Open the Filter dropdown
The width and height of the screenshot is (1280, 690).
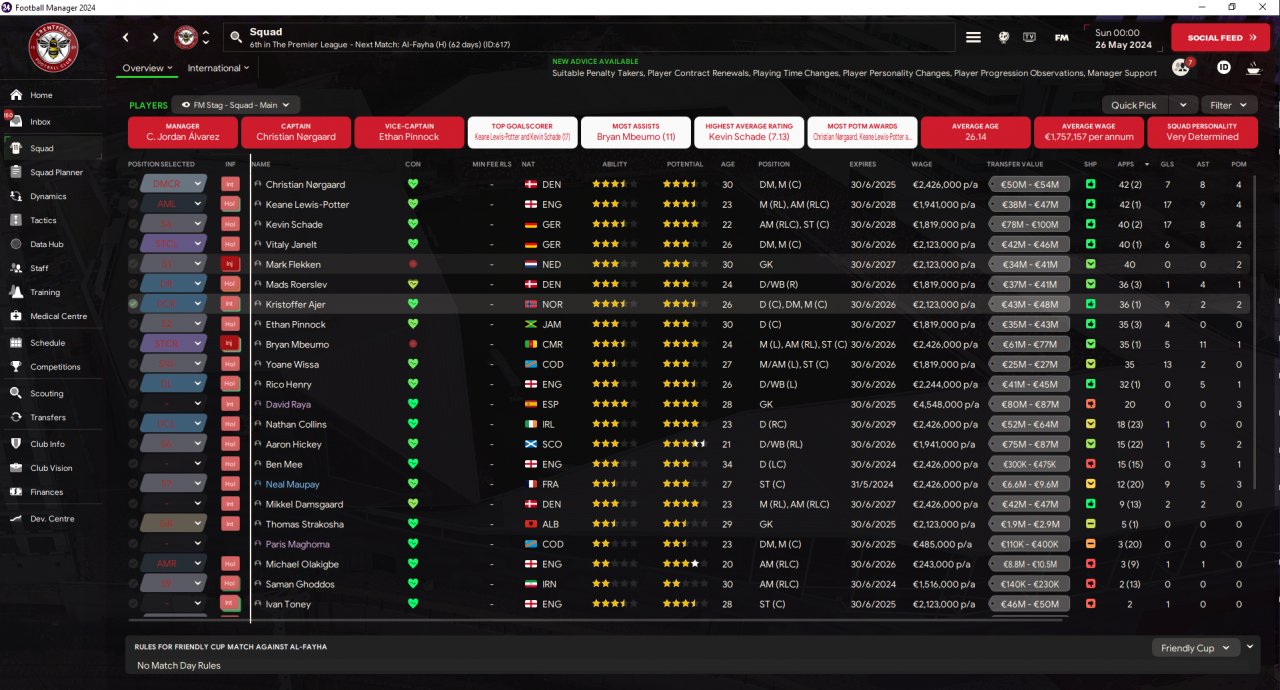[x=1229, y=105]
